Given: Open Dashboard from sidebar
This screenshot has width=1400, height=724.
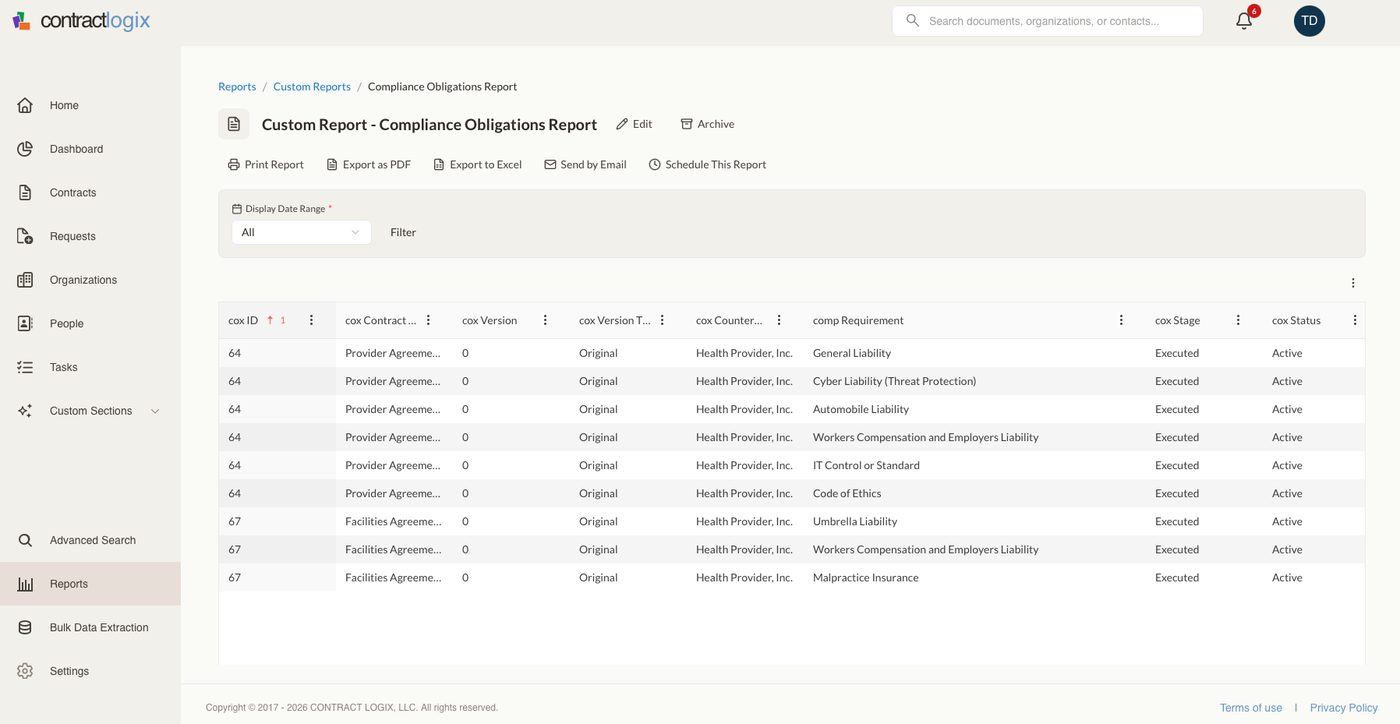Looking at the screenshot, I should [77, 149].
